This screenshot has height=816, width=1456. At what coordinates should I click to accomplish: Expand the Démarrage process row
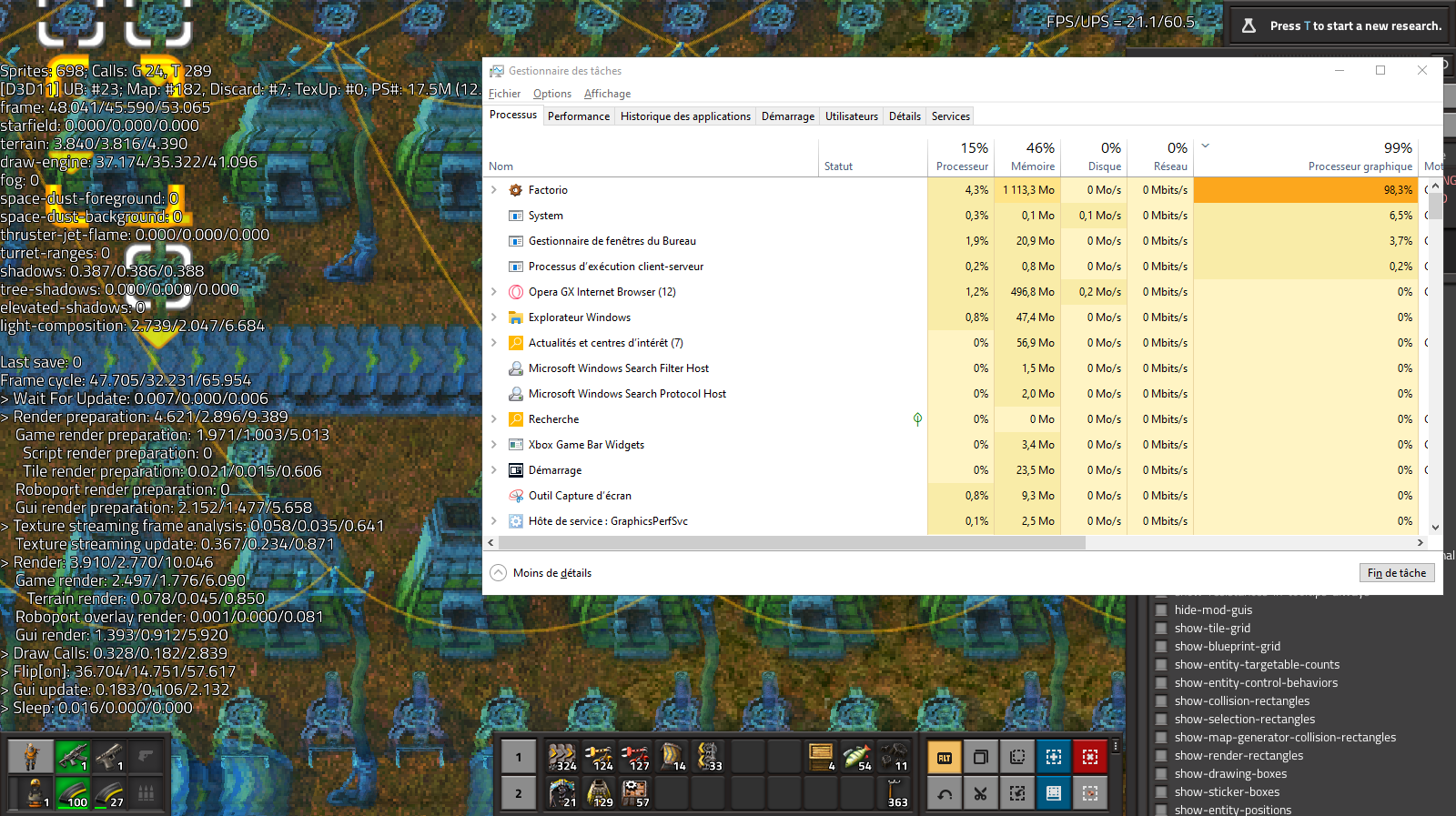(494, 470)
